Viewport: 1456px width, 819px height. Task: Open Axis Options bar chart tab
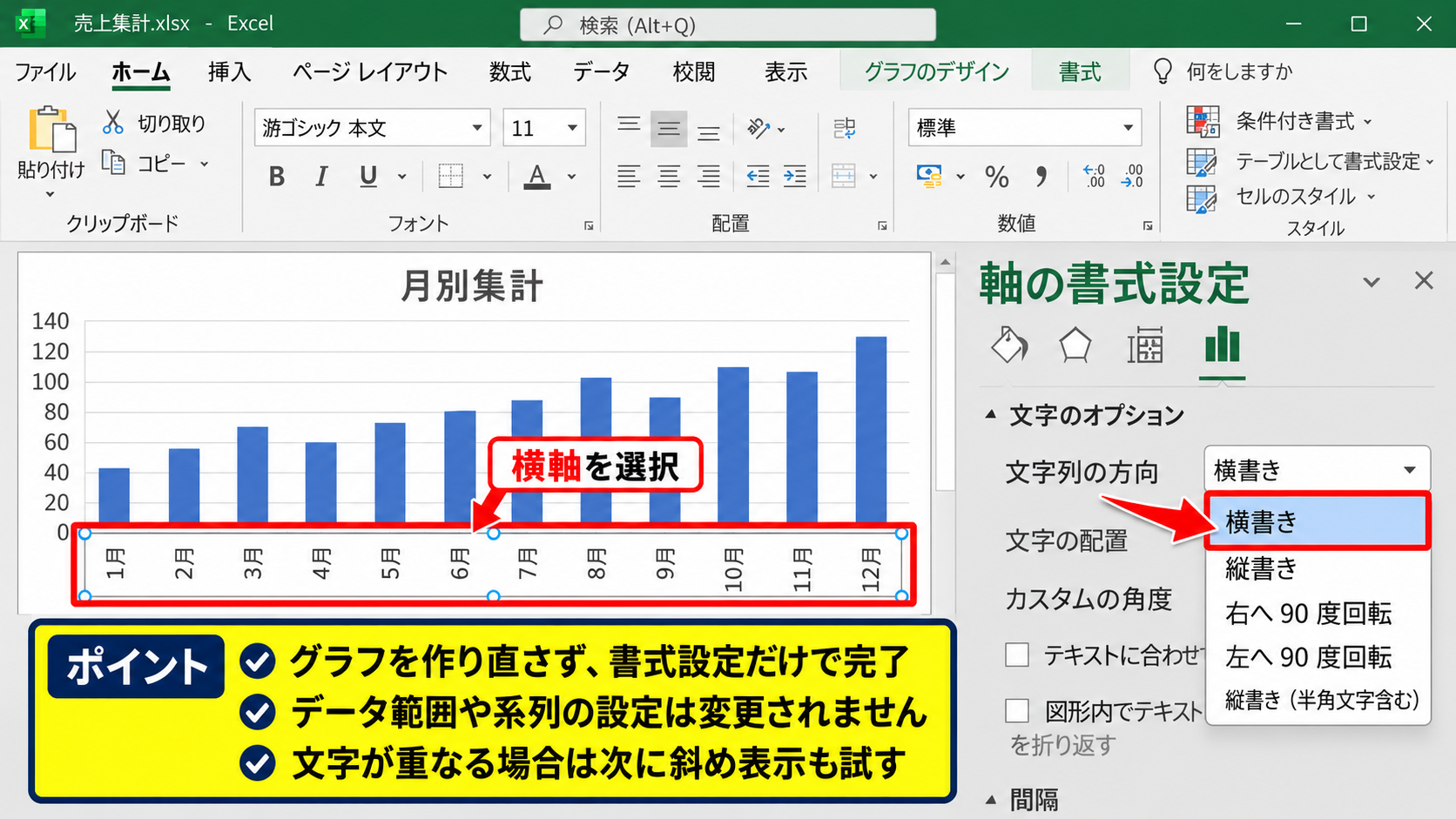click(x=1222, y=346)
